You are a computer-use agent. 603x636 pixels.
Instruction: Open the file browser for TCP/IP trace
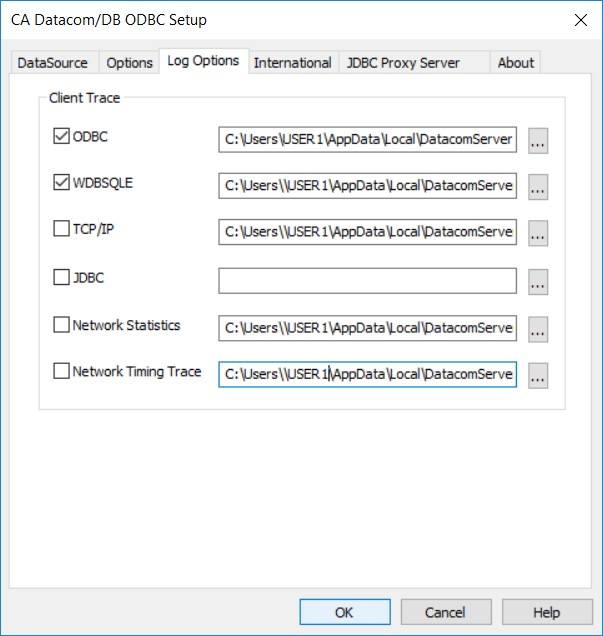(x=538, y=233)
